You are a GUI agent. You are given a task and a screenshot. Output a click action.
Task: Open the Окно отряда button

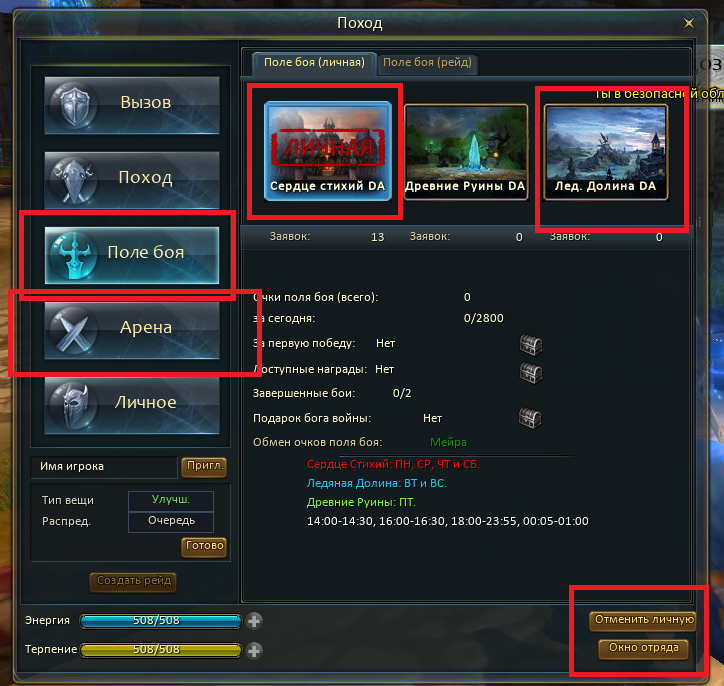pyautogui.click(x=643, y=648)
